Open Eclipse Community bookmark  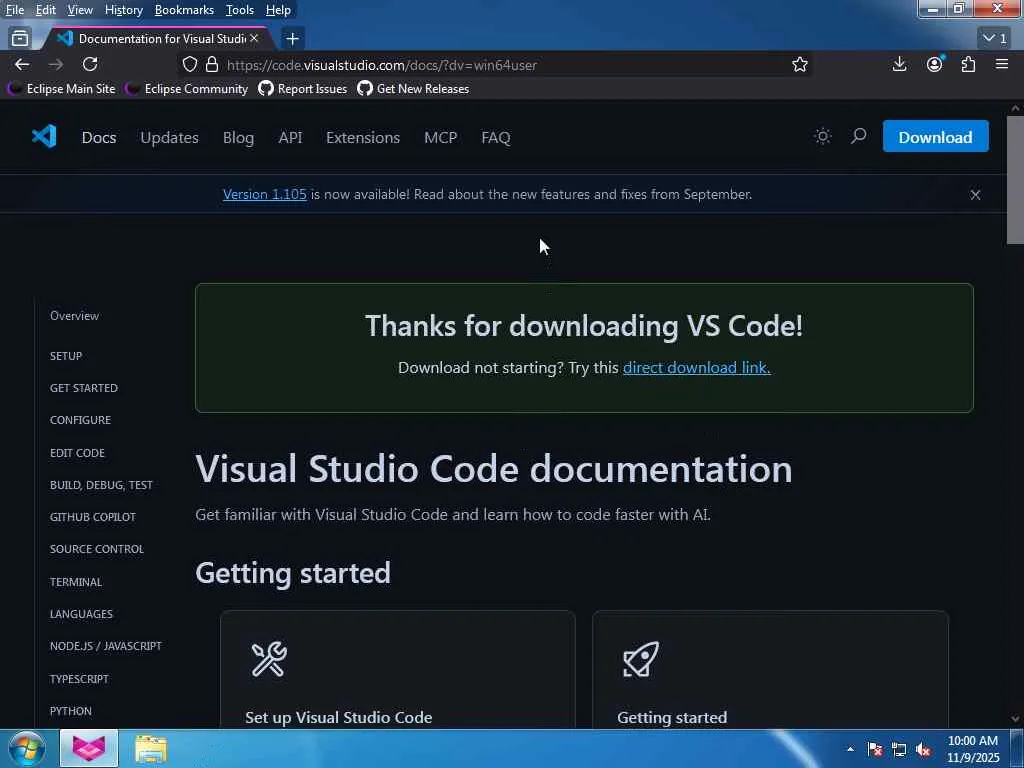pos(187,89)
